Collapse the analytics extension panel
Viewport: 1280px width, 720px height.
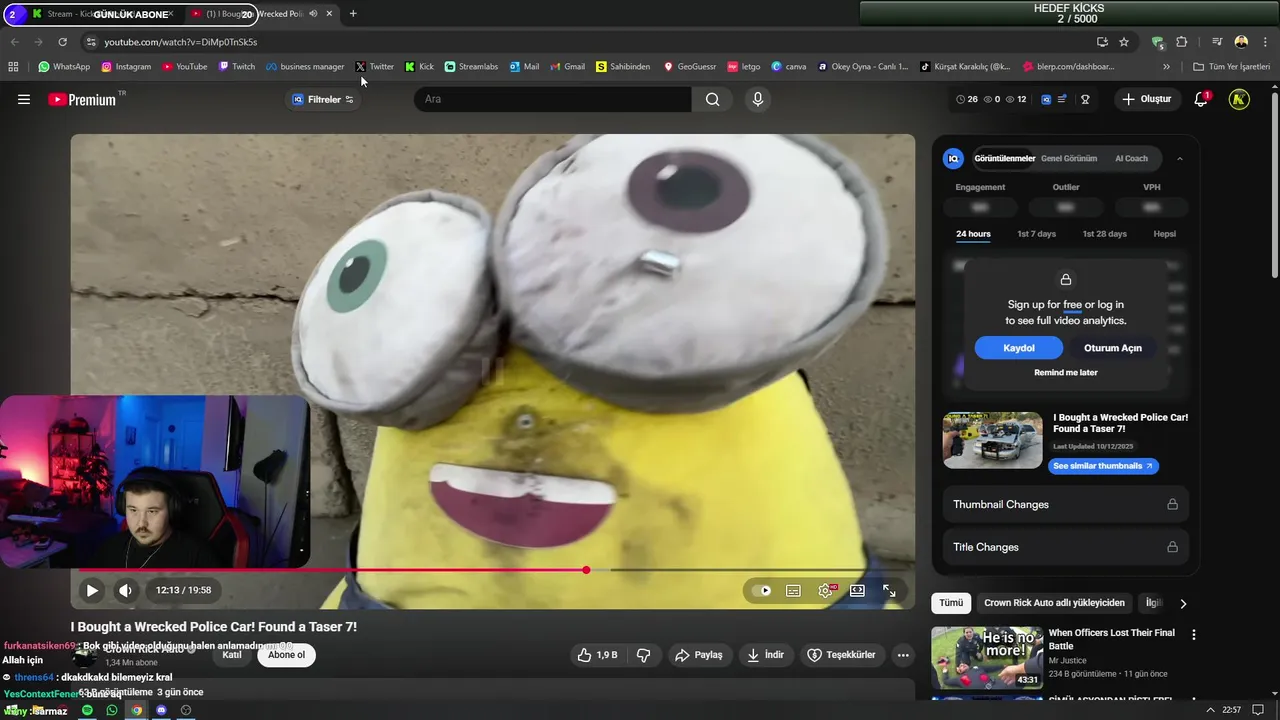(1180, 158)
